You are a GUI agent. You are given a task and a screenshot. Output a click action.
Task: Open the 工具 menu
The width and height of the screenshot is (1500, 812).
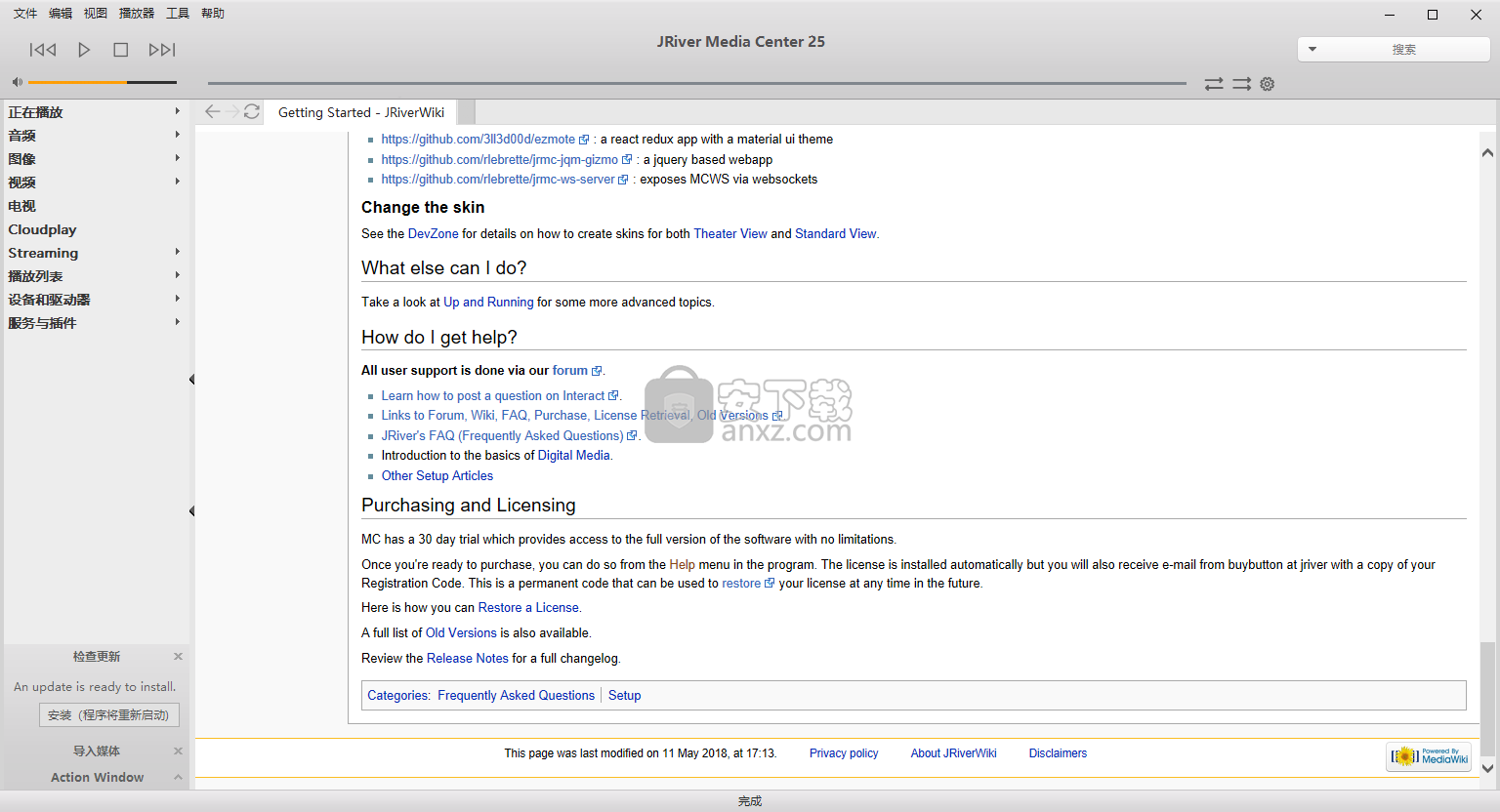(178, 14)
